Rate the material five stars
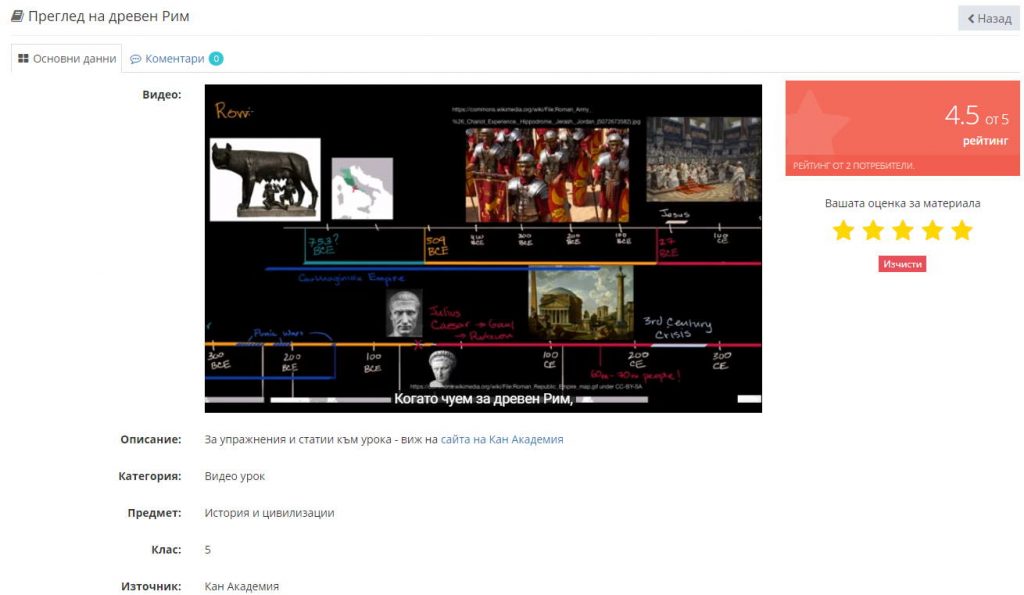Image resolution: width=1024 pixels, height=595 pixels. [x=962, y=231]
